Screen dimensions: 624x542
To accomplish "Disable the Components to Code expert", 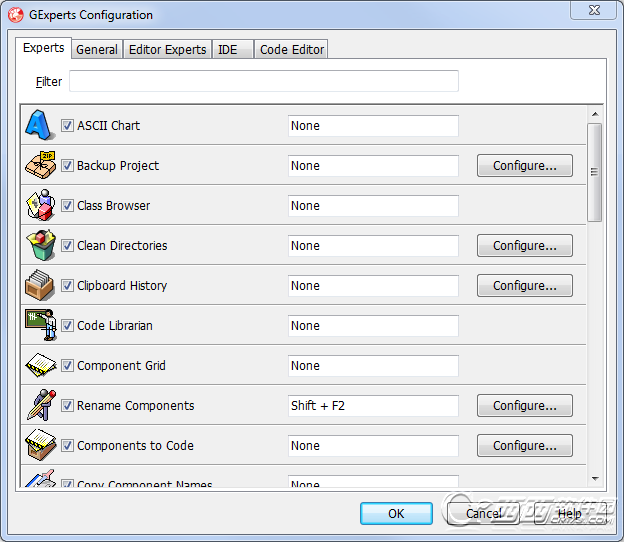I will [67, 446].
